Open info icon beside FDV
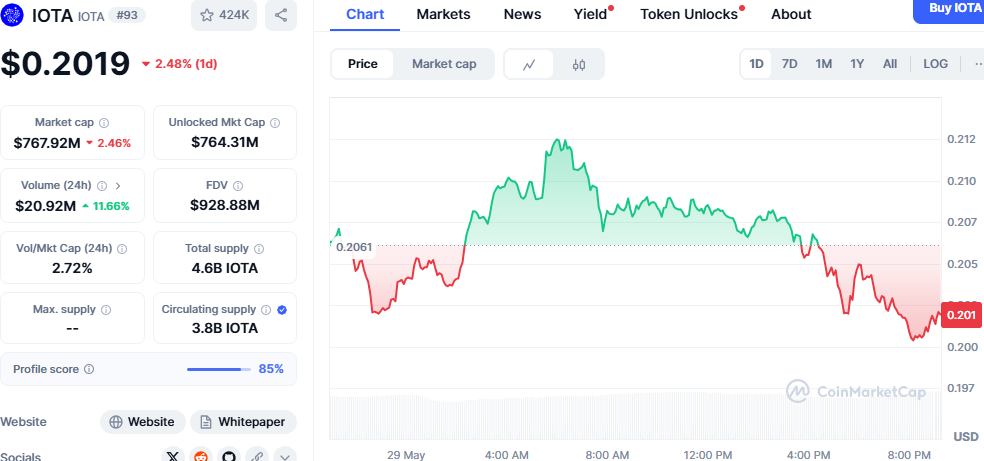 pyautogui.click(x=238, y=186)
